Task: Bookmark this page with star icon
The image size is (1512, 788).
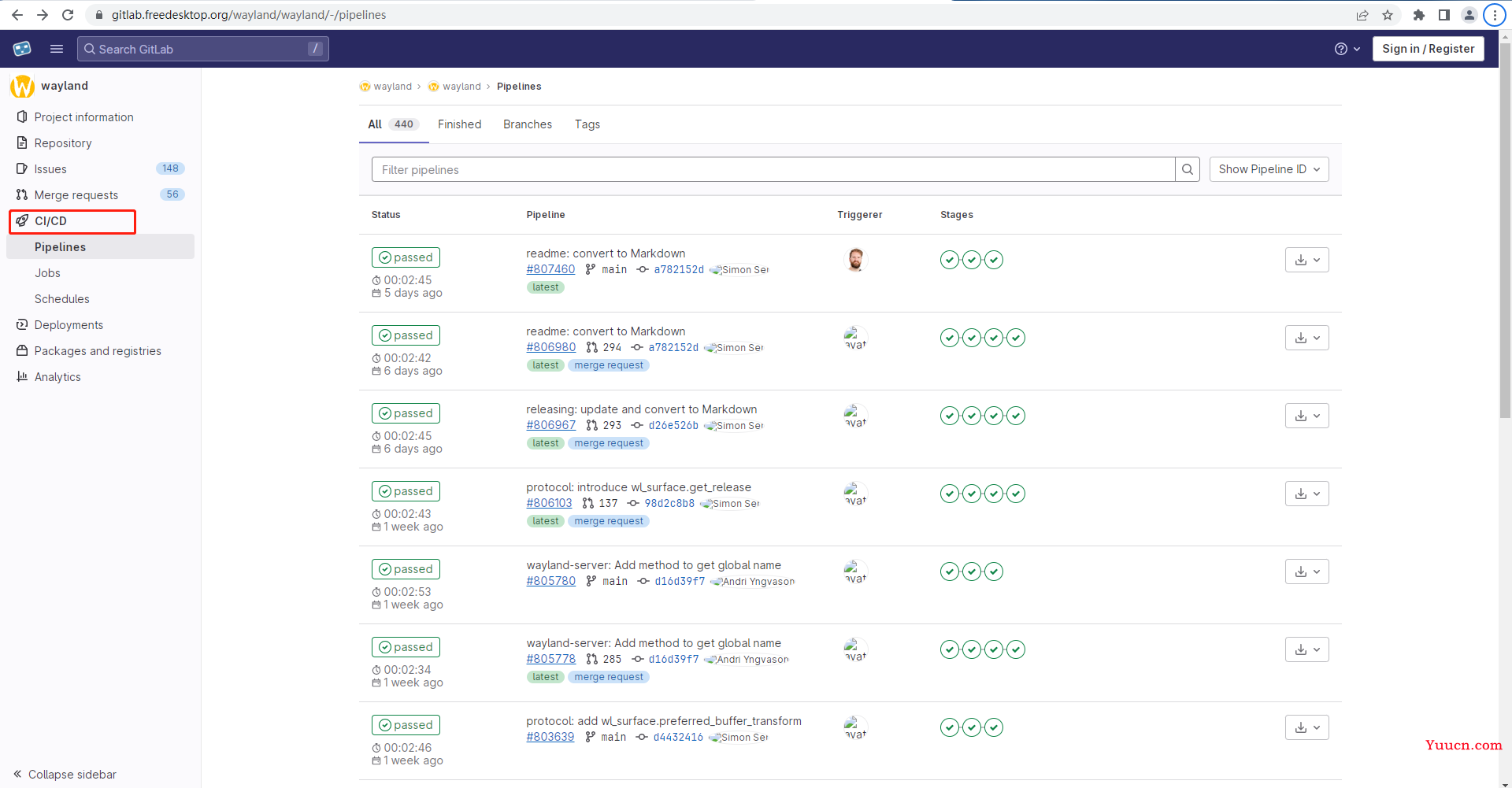Action: [1388, 15]
